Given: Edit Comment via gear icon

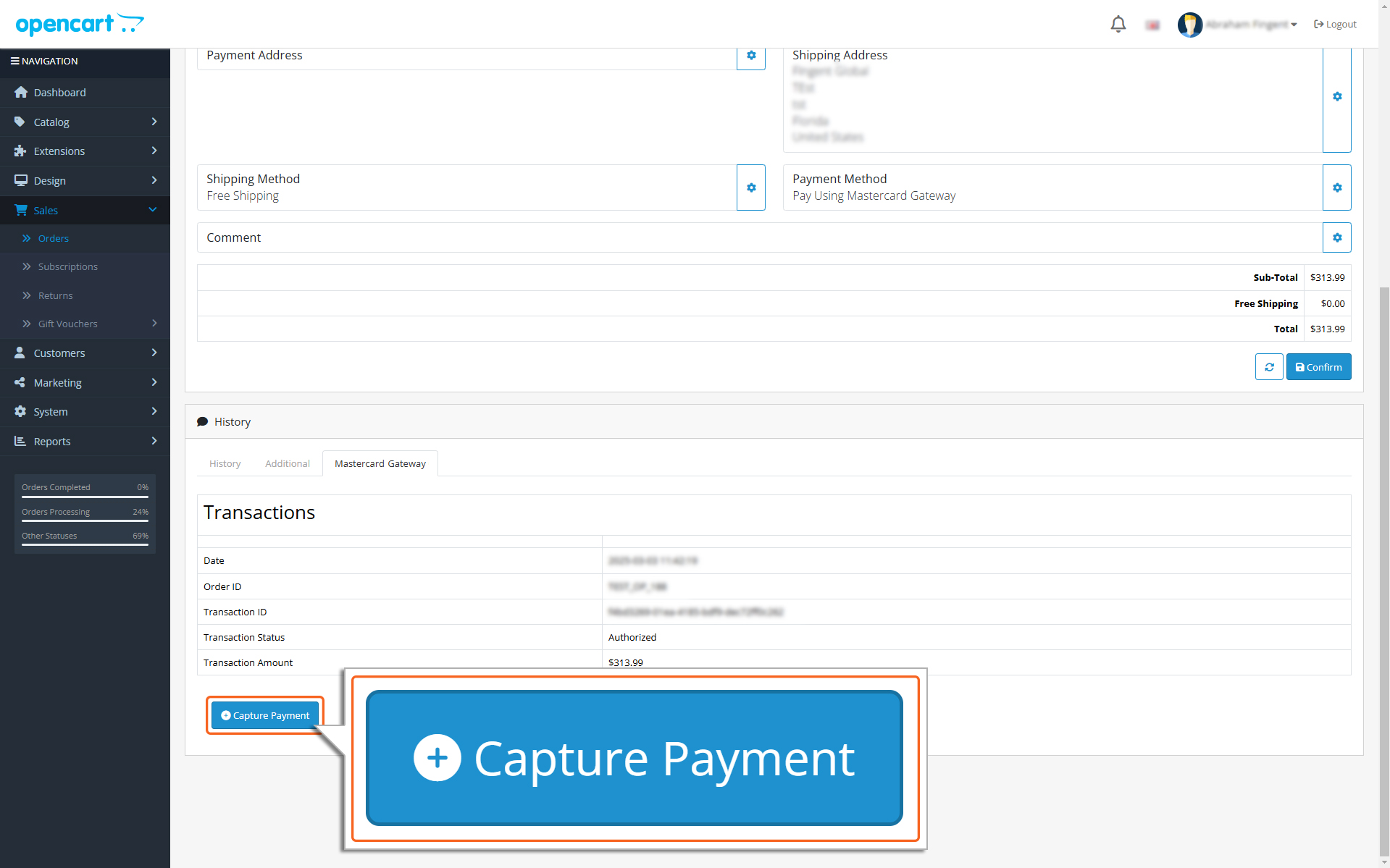Looking at the screenshot, I should [x=1337, y=237].
